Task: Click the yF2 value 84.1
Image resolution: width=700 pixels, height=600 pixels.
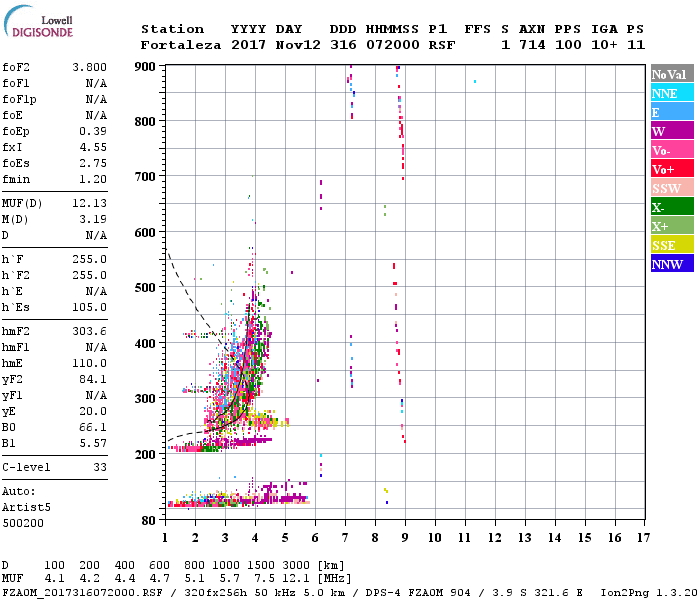Action: (x=93, y=379)
